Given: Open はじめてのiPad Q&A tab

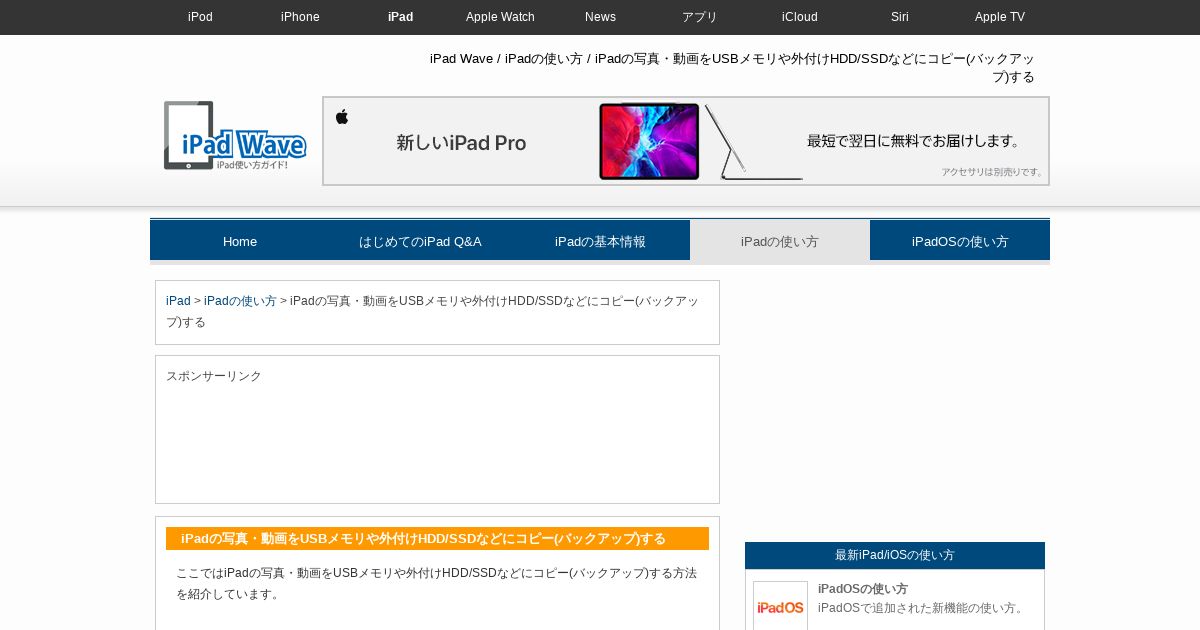Looking at the screenshot, I should click(x=420, y=241).
